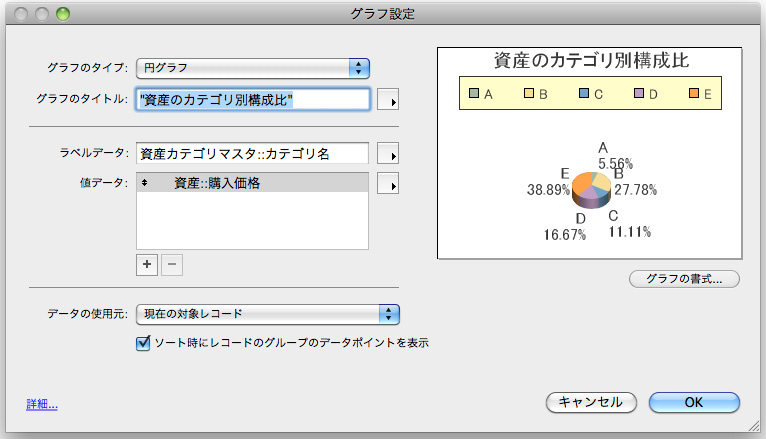Click the legend color swatch for C
Image resolution: width=766 pixels, height=439 pixels.
point(584,95)
